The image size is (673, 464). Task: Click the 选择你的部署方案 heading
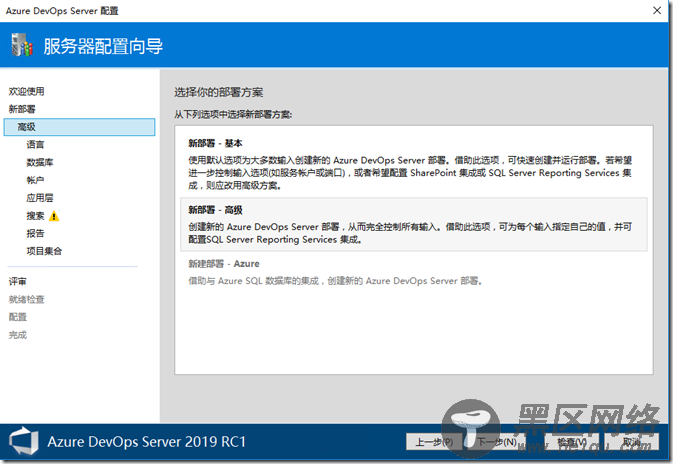tap(218, 92)
